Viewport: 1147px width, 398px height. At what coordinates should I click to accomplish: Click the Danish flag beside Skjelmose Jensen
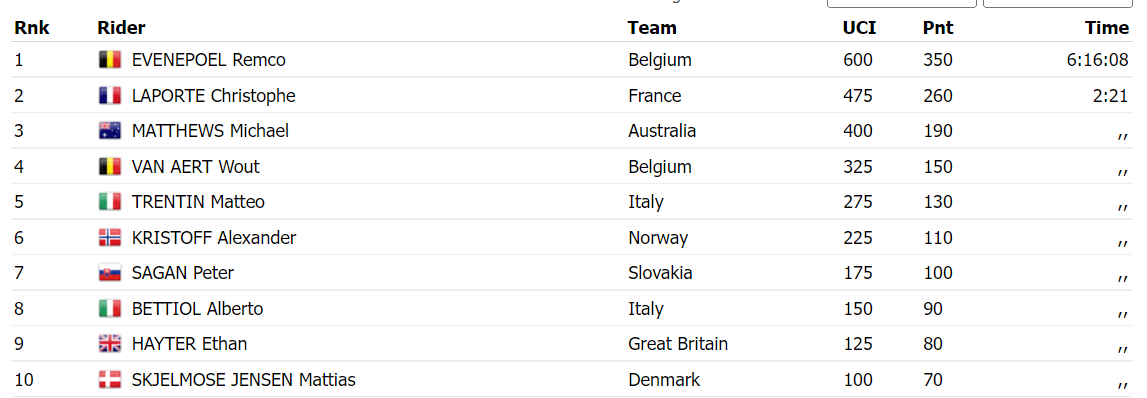coord(109,380)
